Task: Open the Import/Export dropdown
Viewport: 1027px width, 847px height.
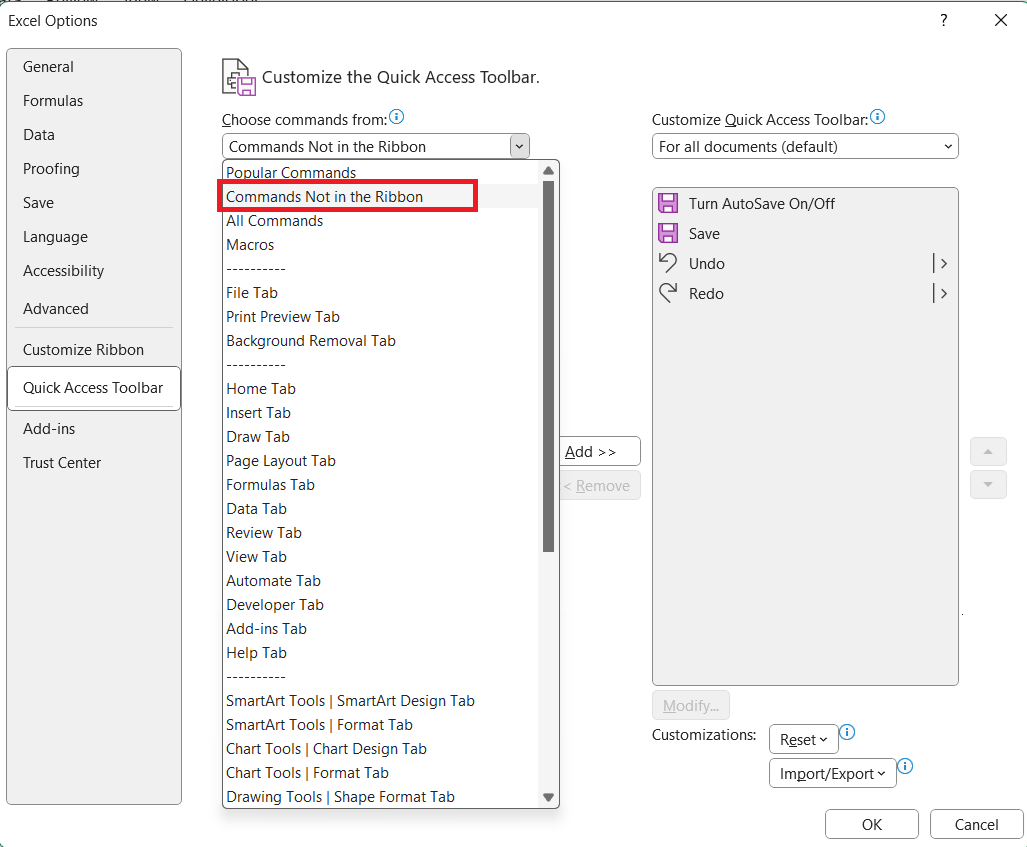Action: pos(832,773)
